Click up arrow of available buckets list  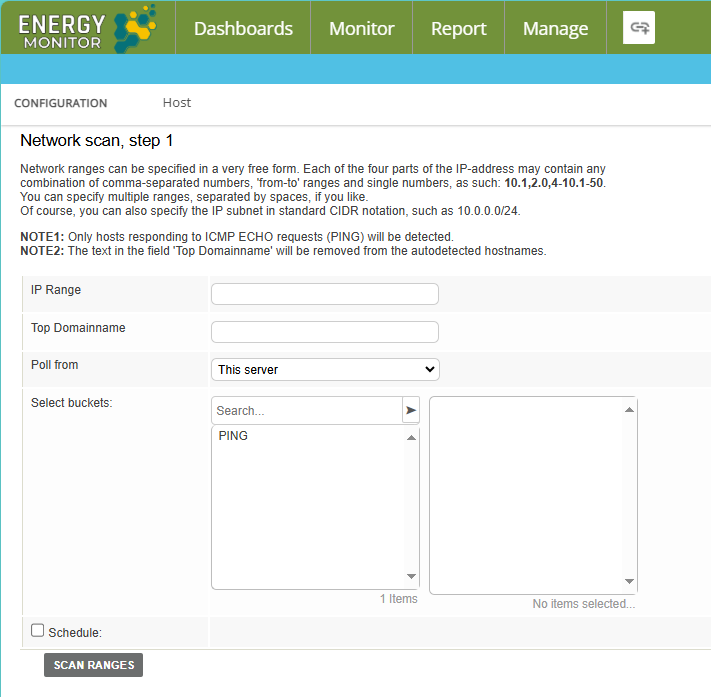coord(410,438)
